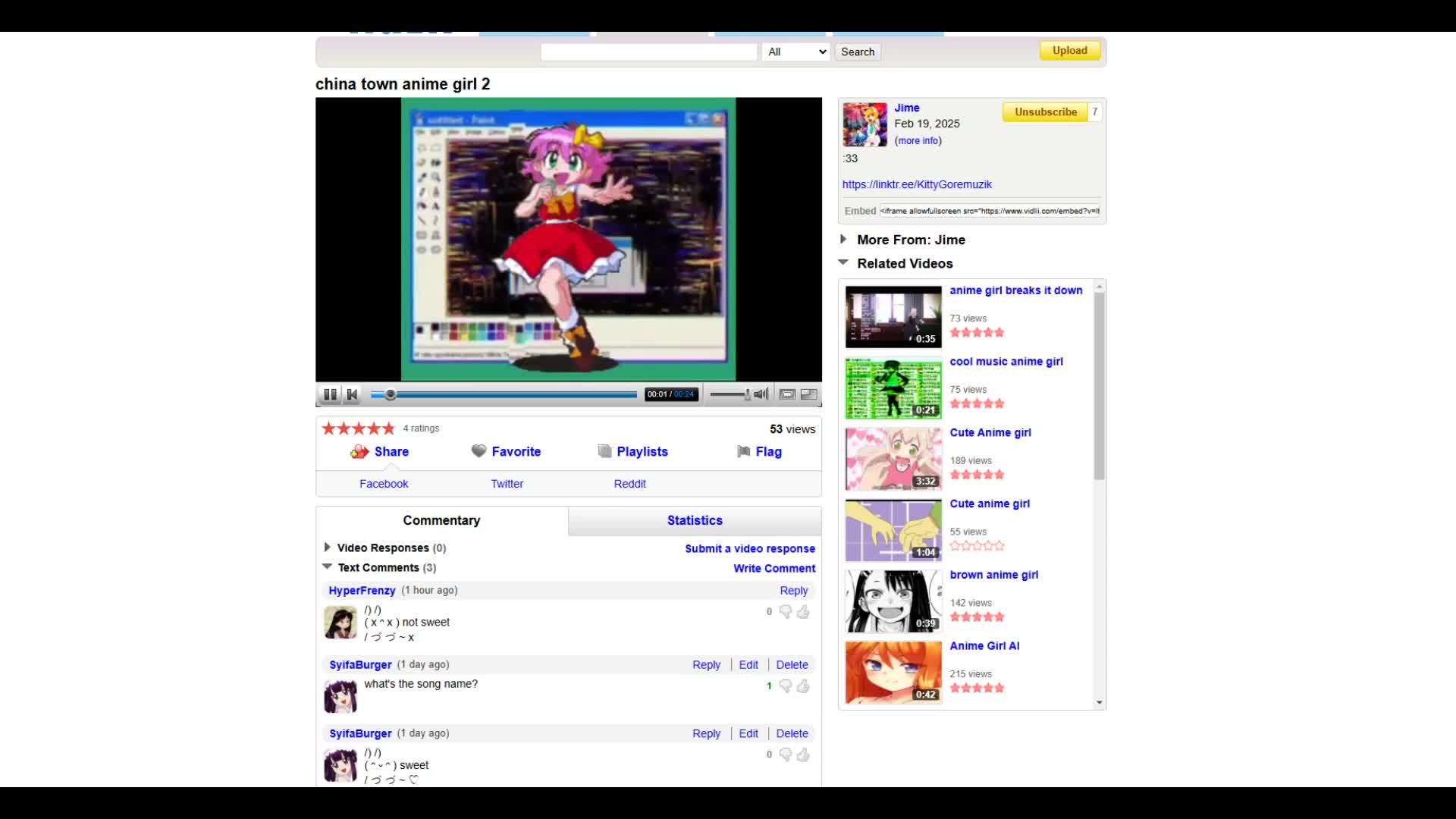Viewport: 1456px width, 819px height.
Task: Open 'anime girl breaks it down' thumbnail
Action: click(893, 317)
